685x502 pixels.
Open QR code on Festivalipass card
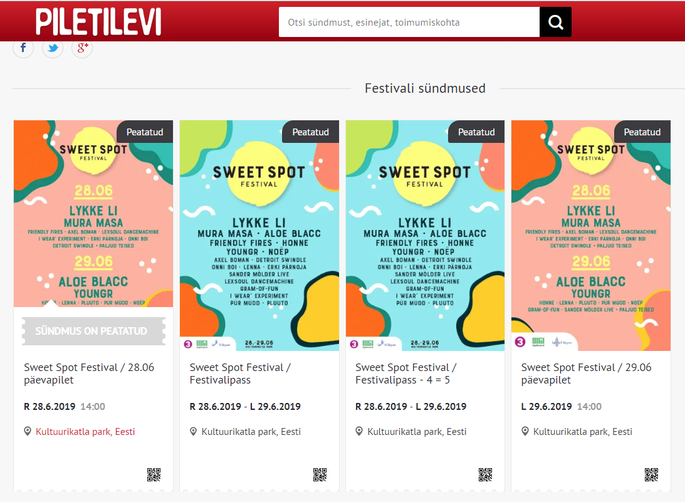320,475
